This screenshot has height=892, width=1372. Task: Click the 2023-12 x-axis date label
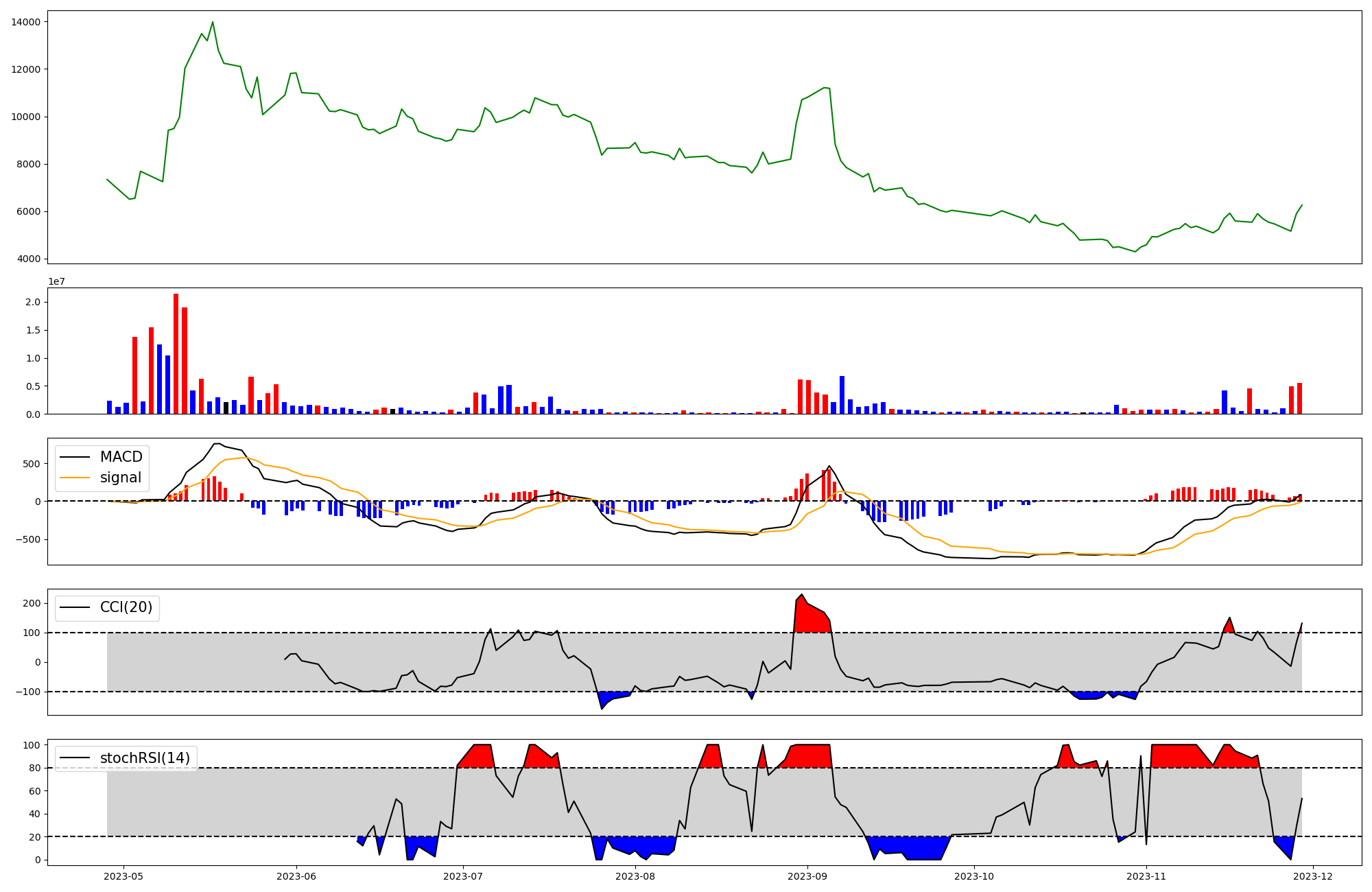tap(1313, 876)
